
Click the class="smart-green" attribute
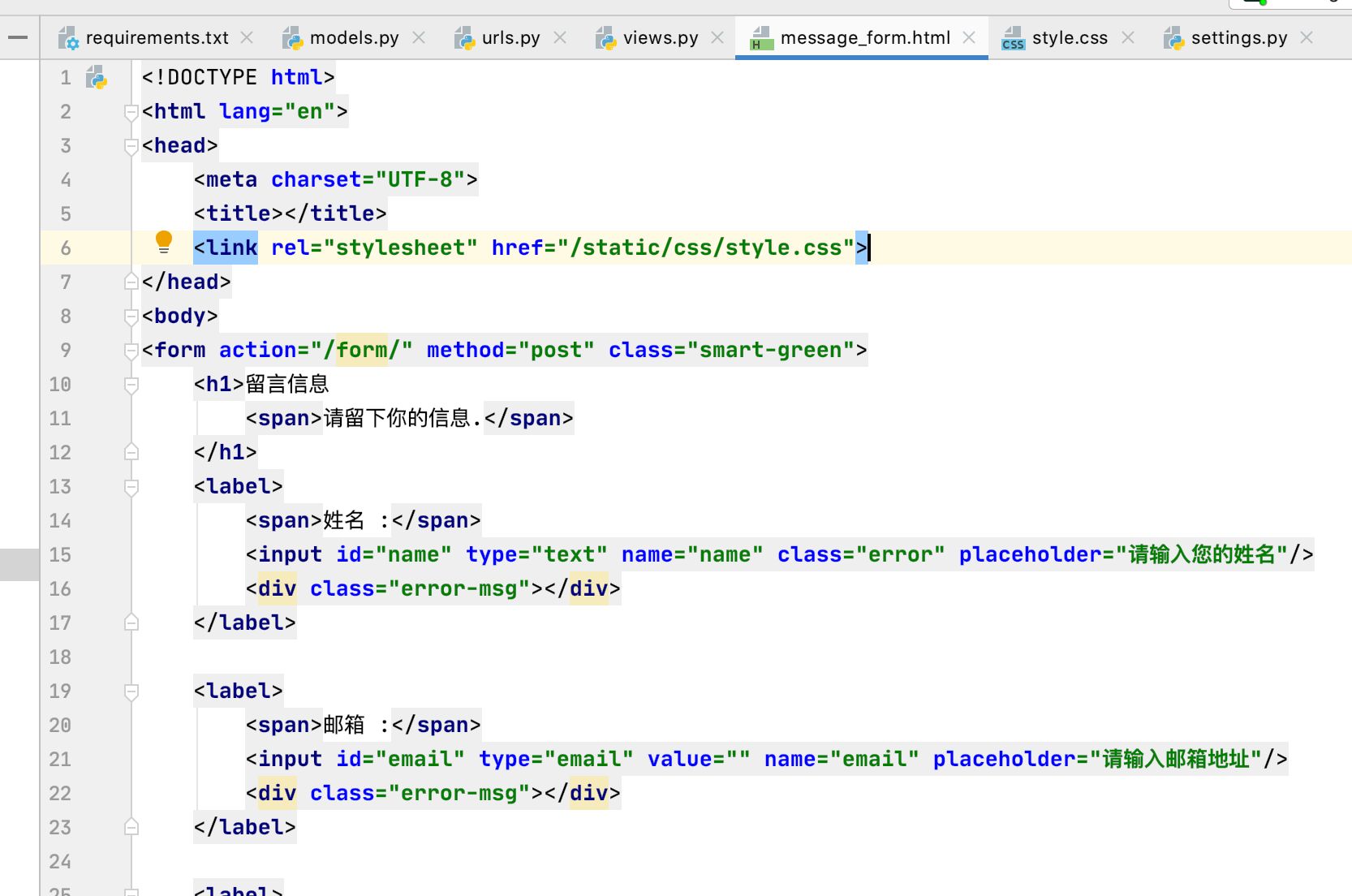(731, 350)
